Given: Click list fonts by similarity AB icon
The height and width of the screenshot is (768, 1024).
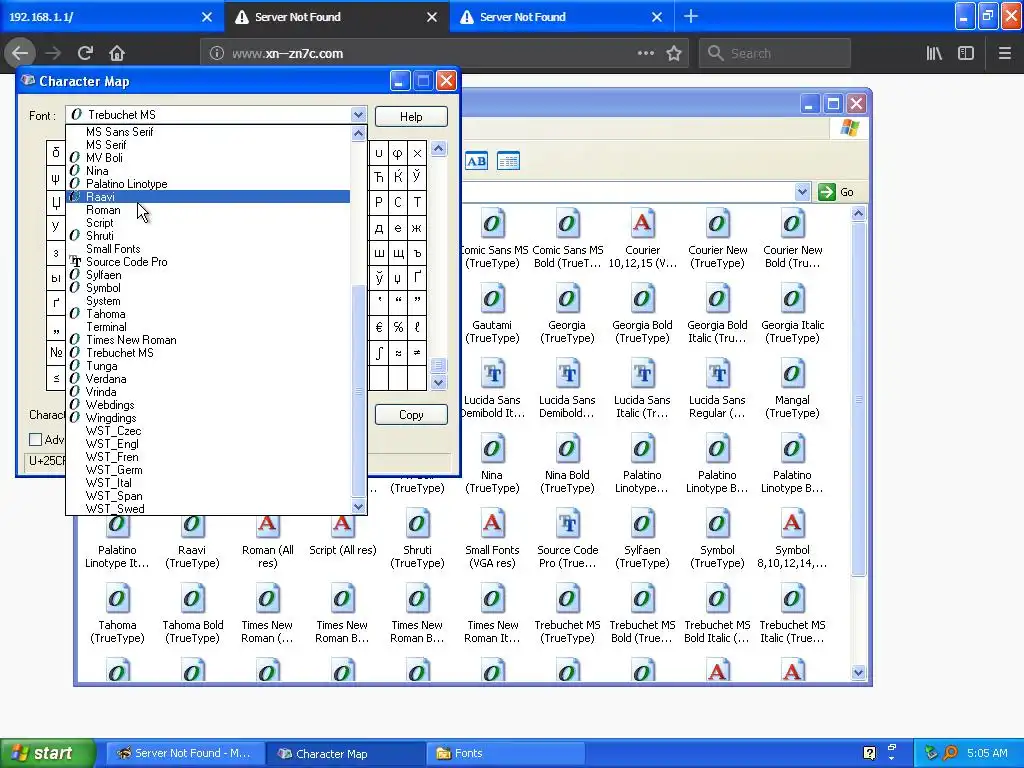Looking at the screenshot, I should (x=476, y=161).
